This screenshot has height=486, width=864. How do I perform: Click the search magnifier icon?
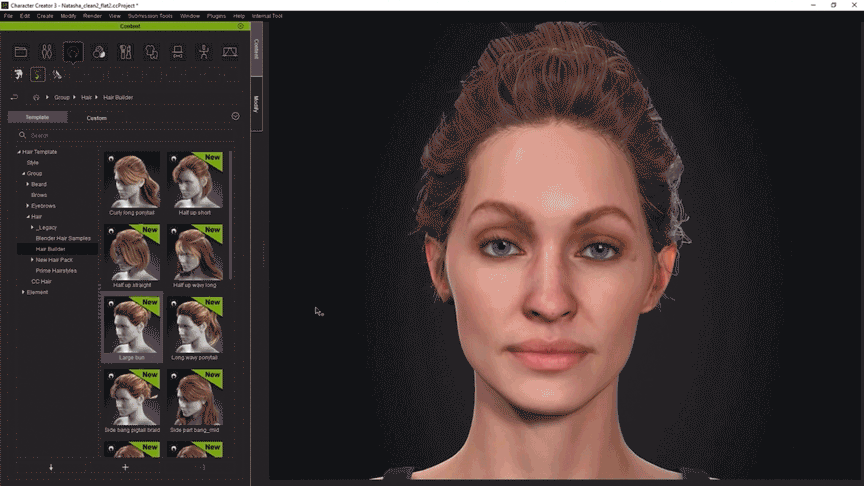coord(23,135)
